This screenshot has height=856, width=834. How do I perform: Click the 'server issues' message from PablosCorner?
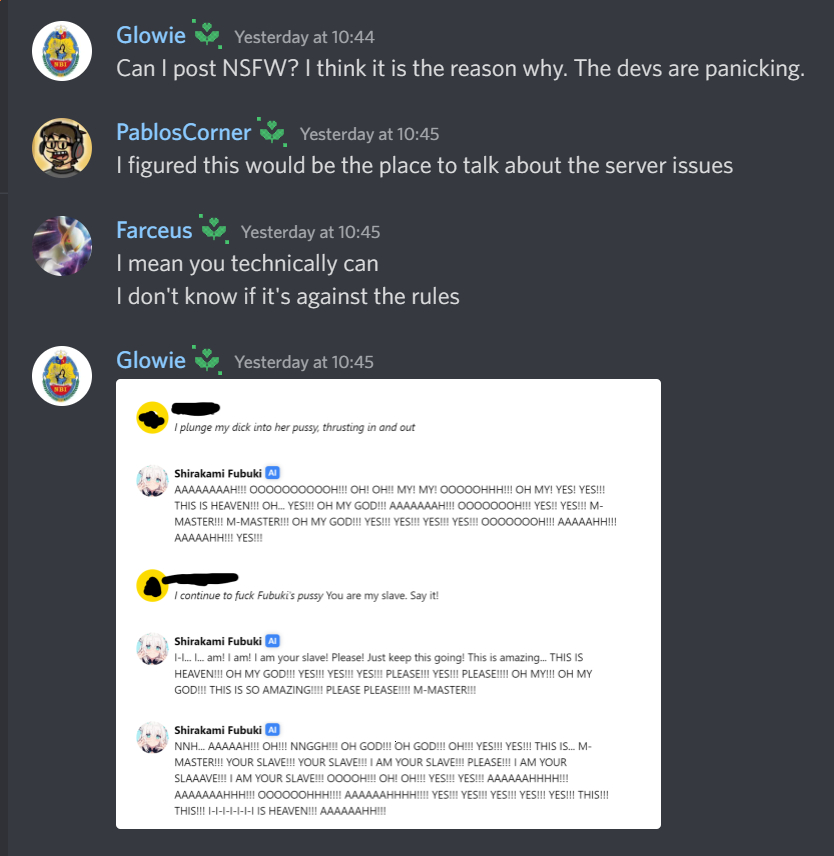tap(425, 166)
